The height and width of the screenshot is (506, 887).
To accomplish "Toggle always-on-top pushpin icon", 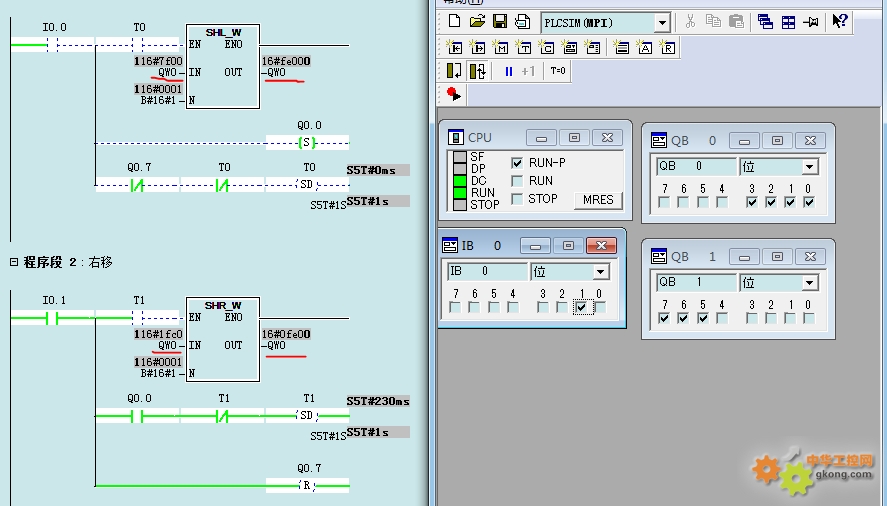I will (x=811, y=22).
